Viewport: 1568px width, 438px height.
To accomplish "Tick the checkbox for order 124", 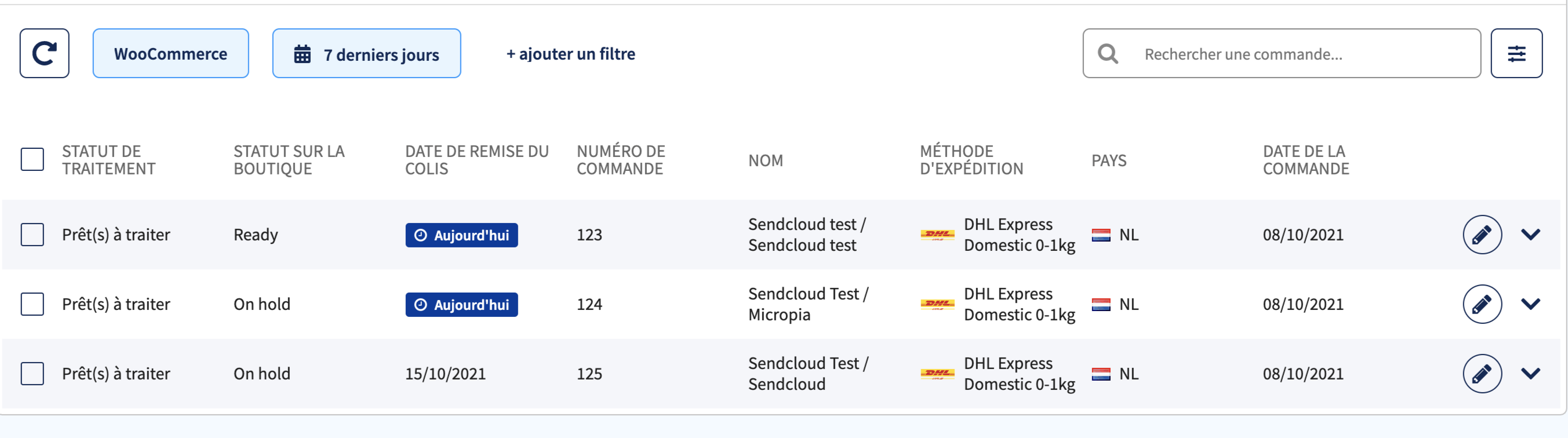I will [x=32, y=304].
